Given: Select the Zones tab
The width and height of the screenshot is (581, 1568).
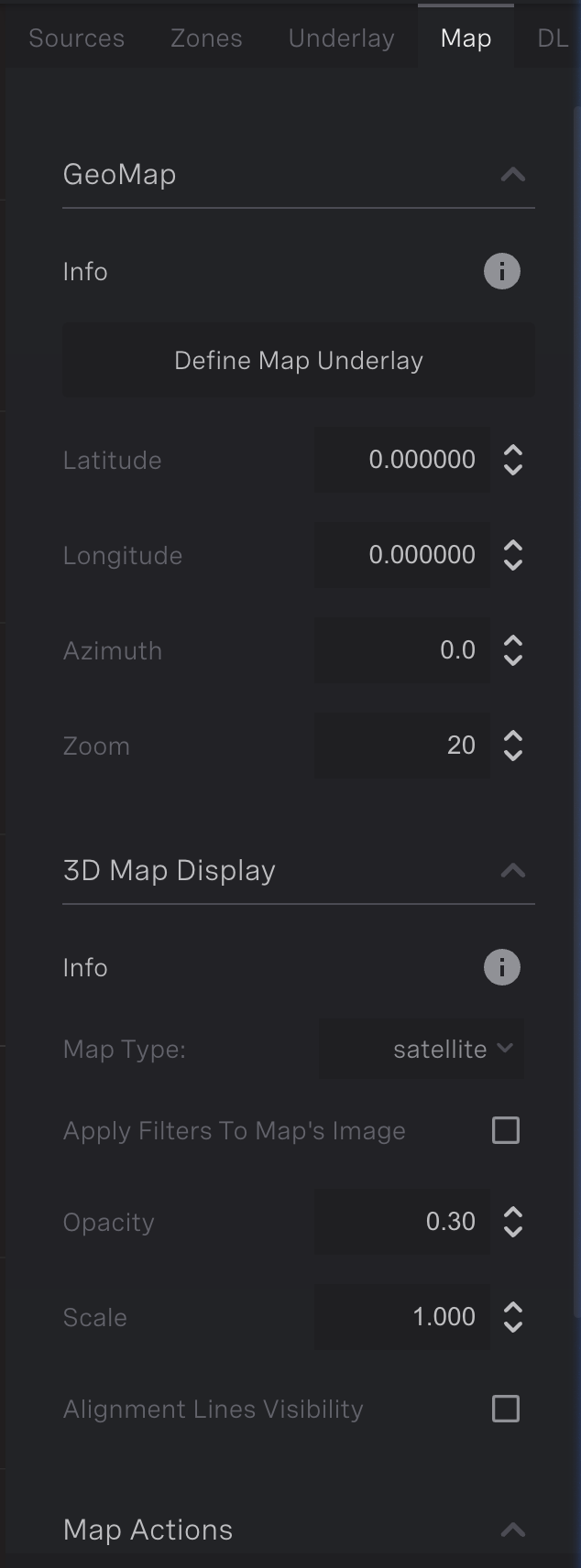Looking at the screenshot, I should coord(205,38).
